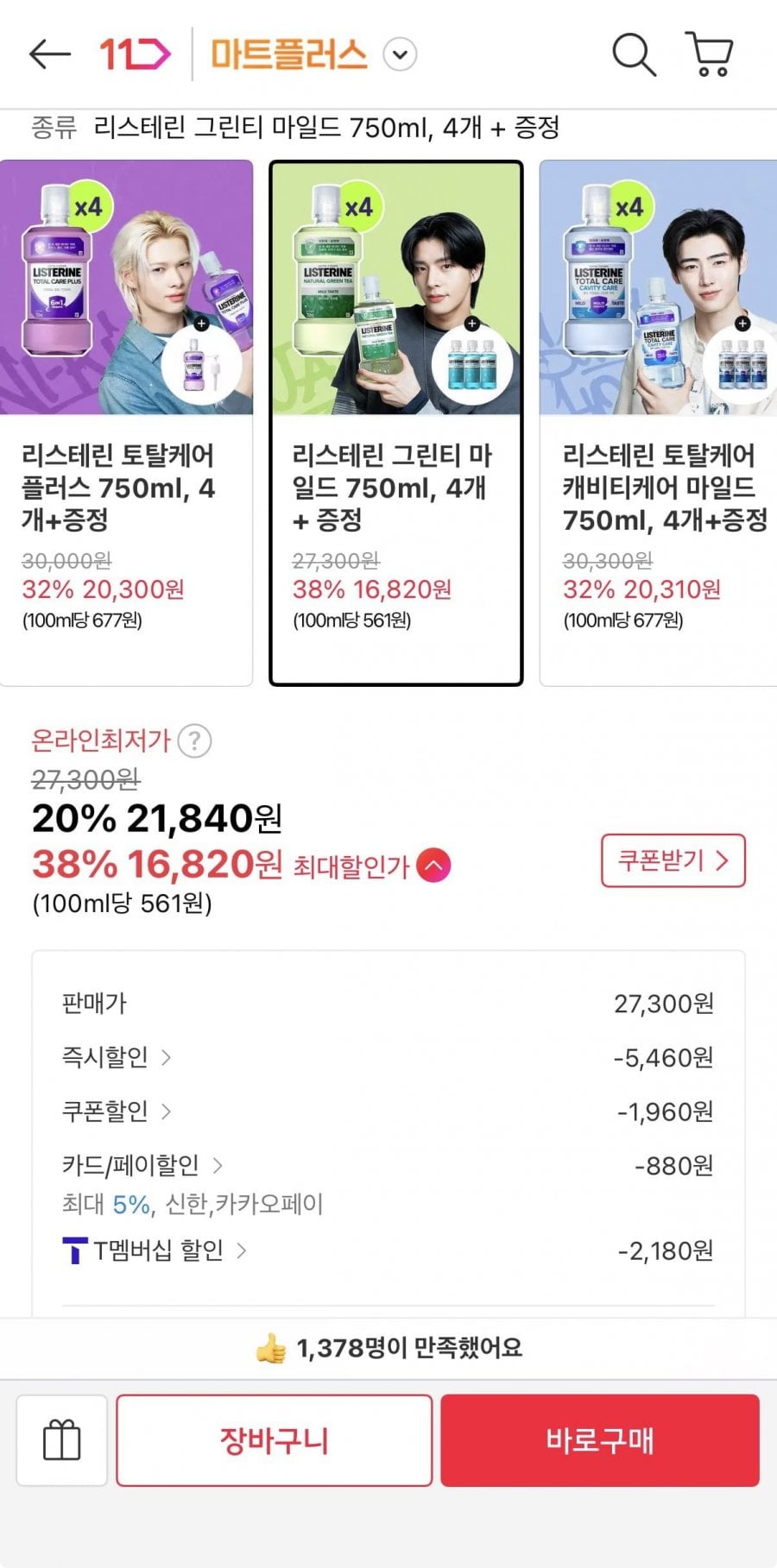Tap the thumbs-up satisfaction icon
Viewport: 777px width, 1568px height.
(271, 1348)
